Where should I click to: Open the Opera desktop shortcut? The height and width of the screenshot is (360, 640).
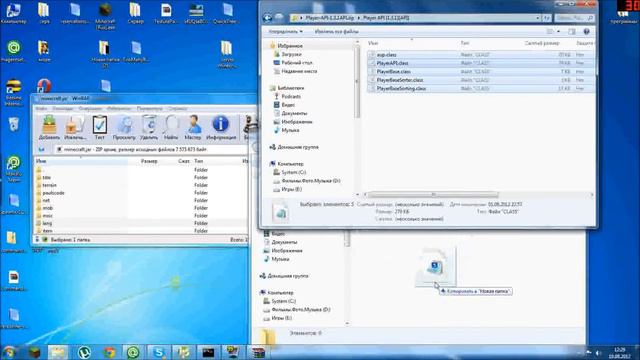[x=44, y=87]
